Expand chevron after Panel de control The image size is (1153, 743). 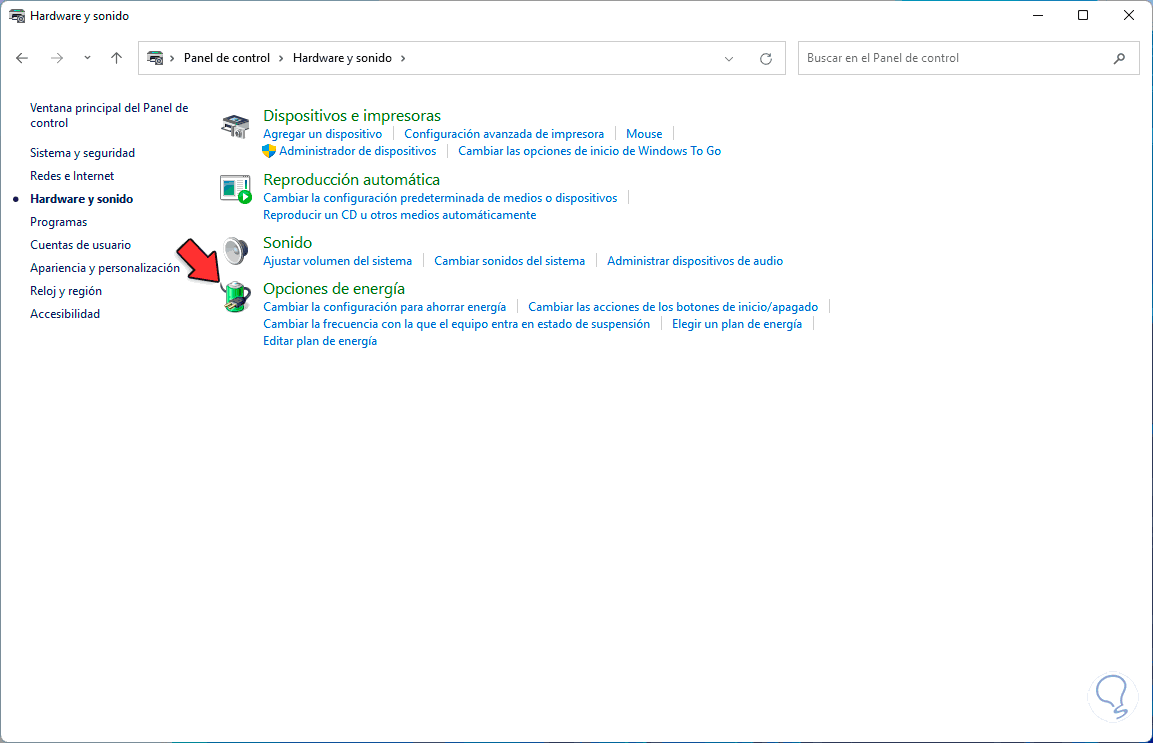coord(281,58)
